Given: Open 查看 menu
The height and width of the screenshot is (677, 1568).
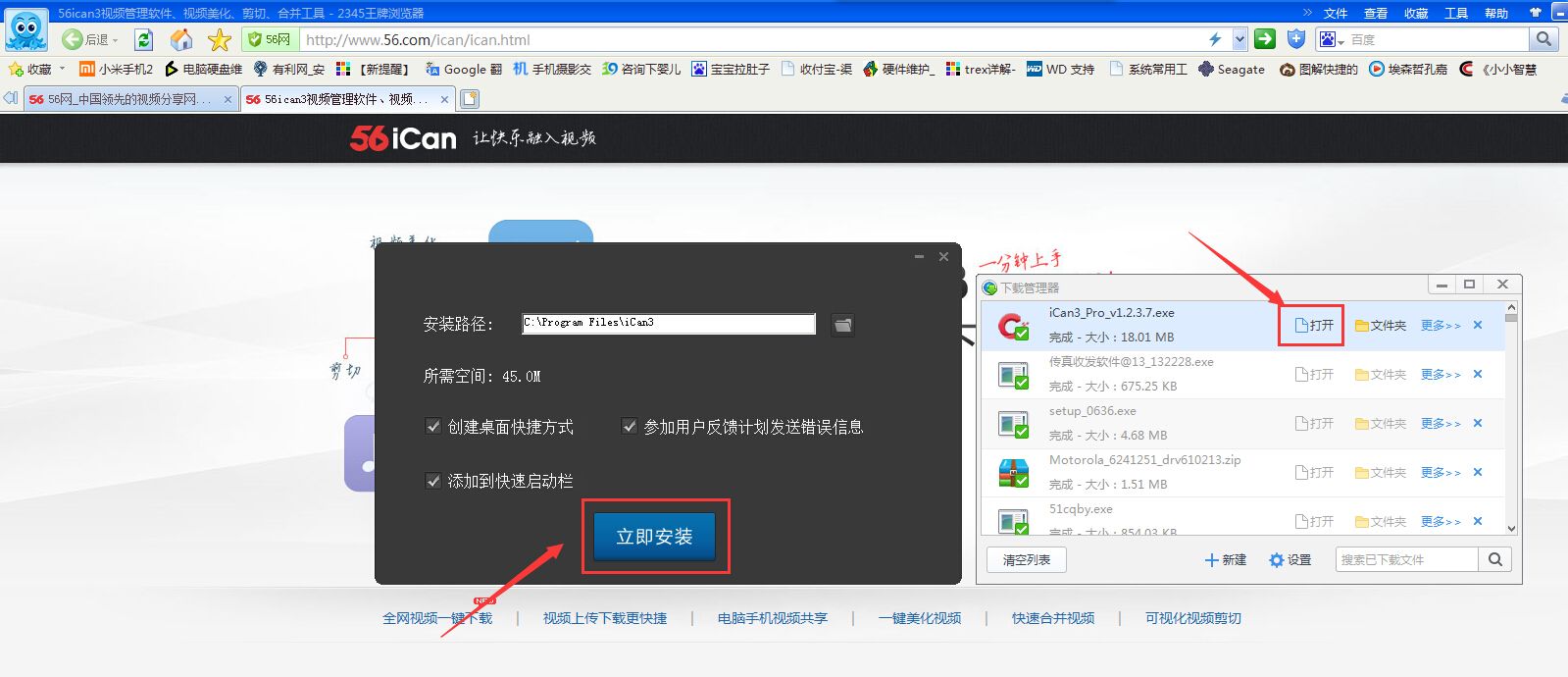Looking at the screenshot, I should pos(1376,13).
